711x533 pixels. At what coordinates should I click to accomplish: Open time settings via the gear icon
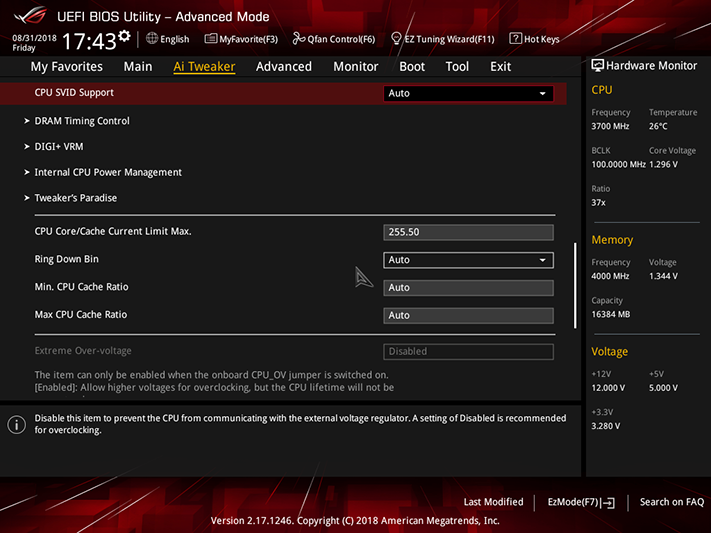point(124,36)
